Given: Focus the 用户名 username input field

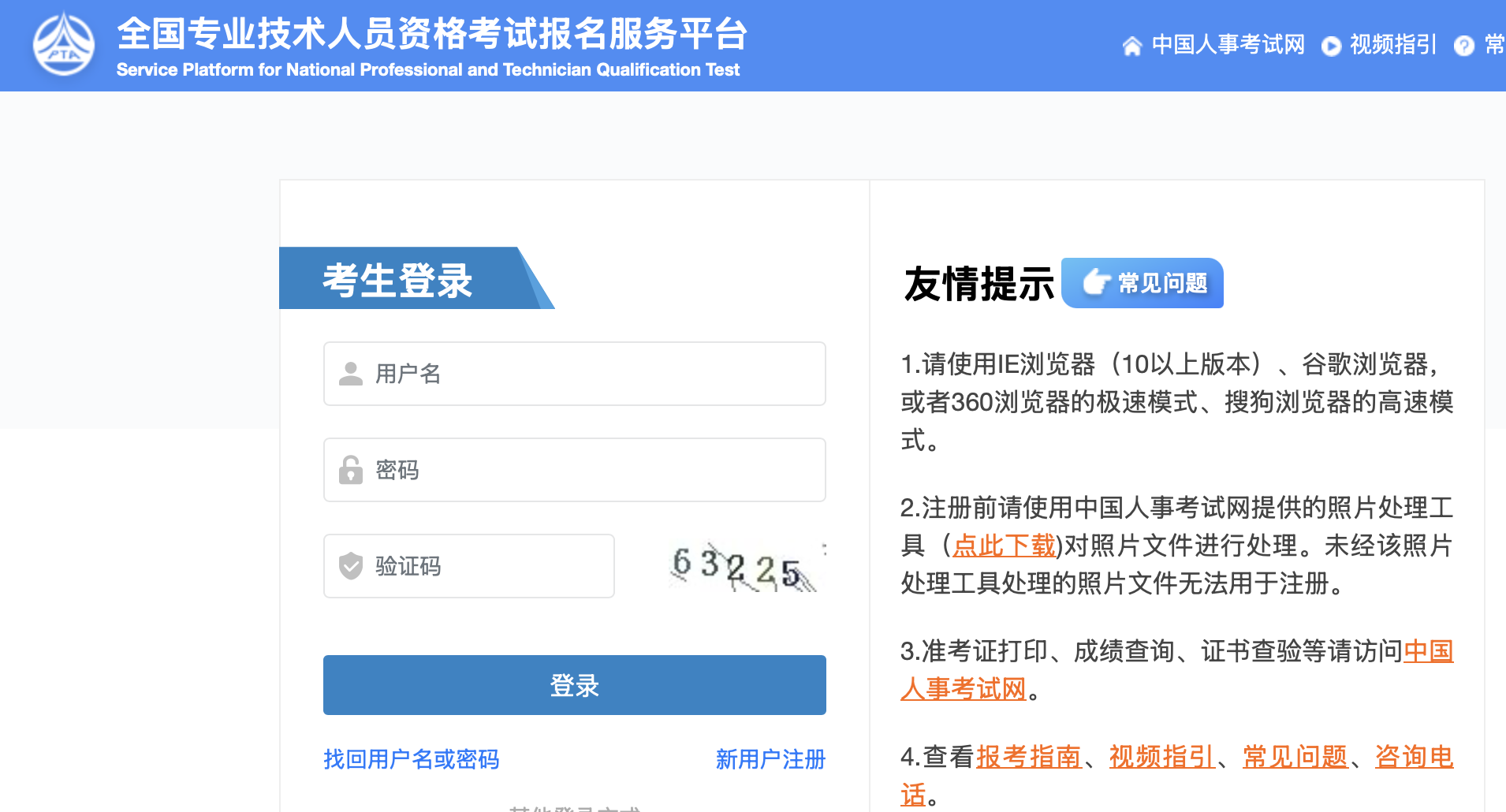Looking at the screenshot, I should 591,374.
